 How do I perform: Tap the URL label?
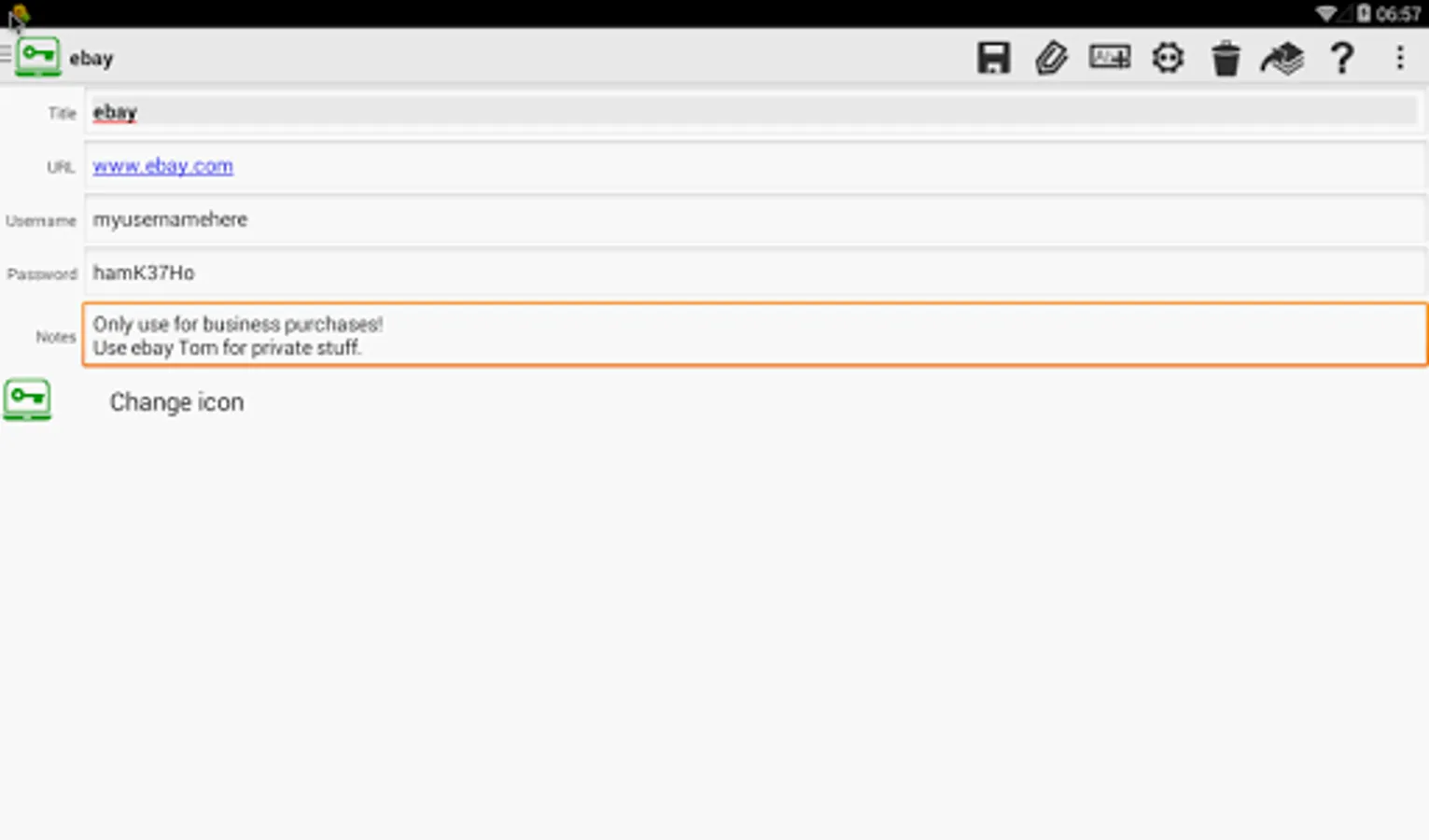pyautogui.click(x=61, y=167)
